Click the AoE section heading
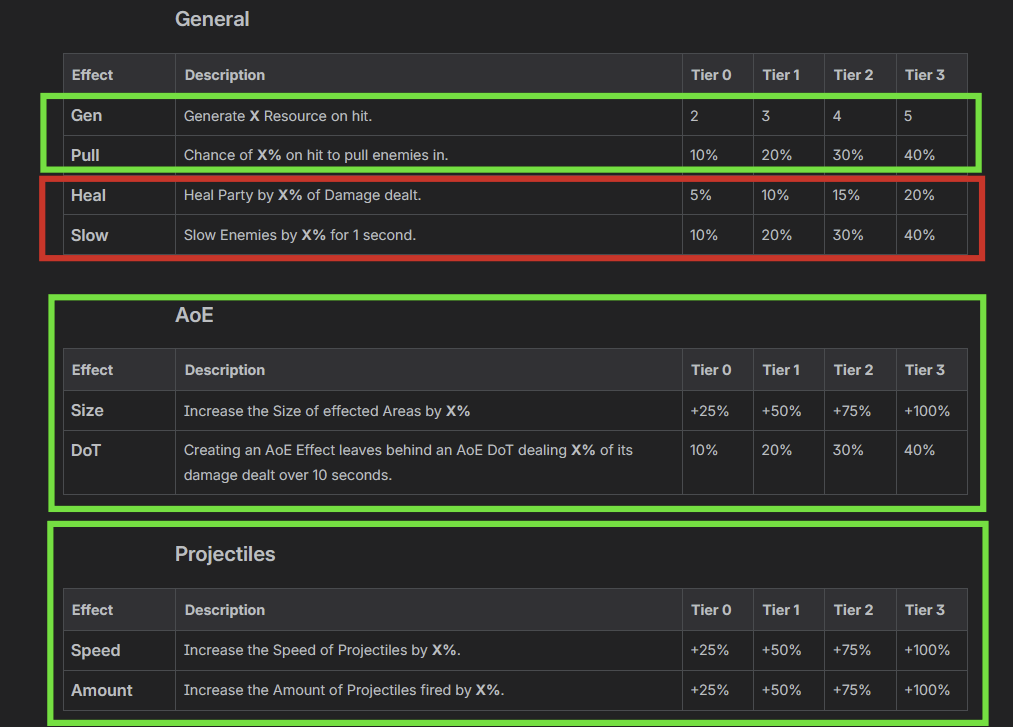 coord(194,315)
